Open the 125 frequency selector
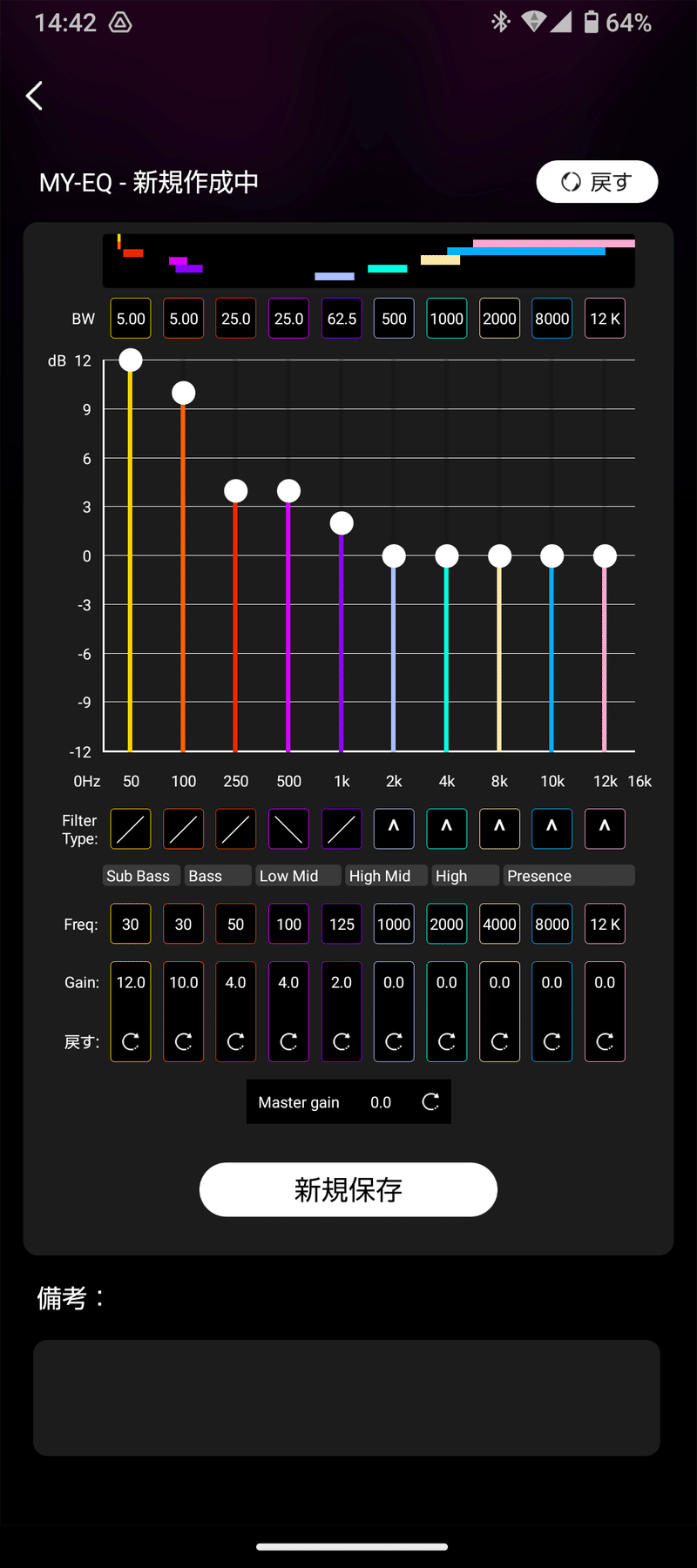697x1568 pixels. click(x=342, y=925)
